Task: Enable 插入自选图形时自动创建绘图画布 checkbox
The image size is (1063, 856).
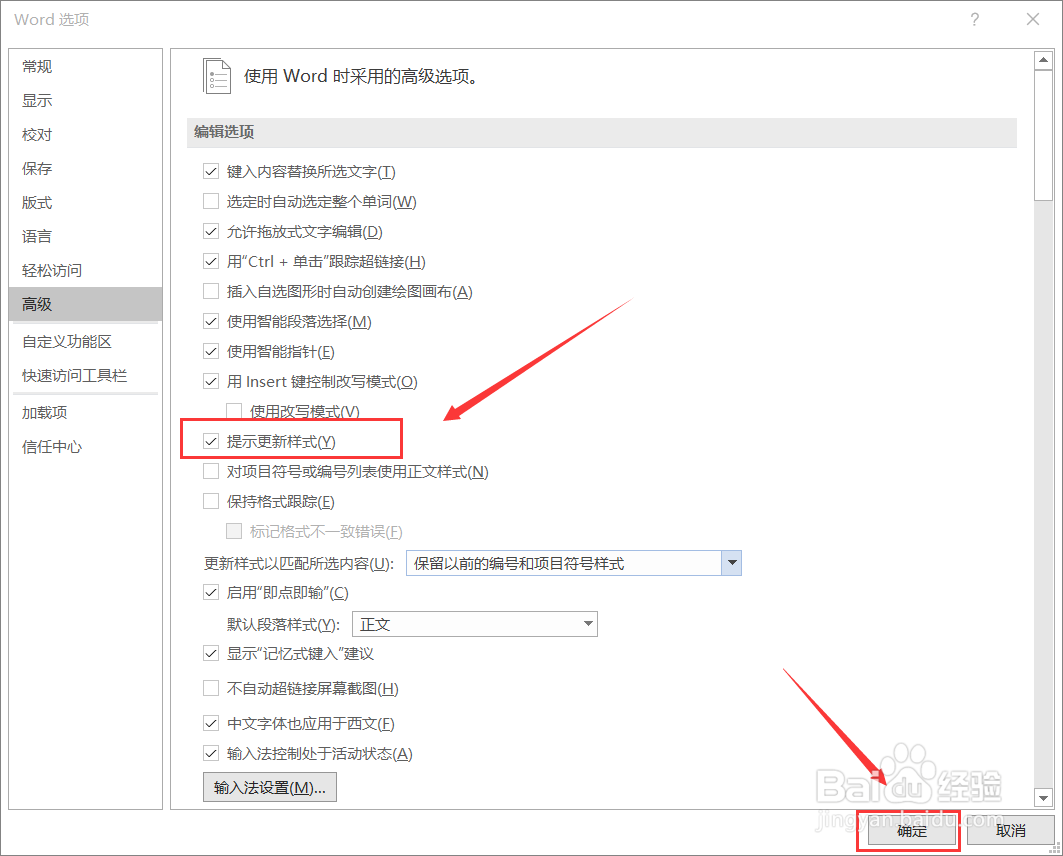Action: [x=211, y=291]
